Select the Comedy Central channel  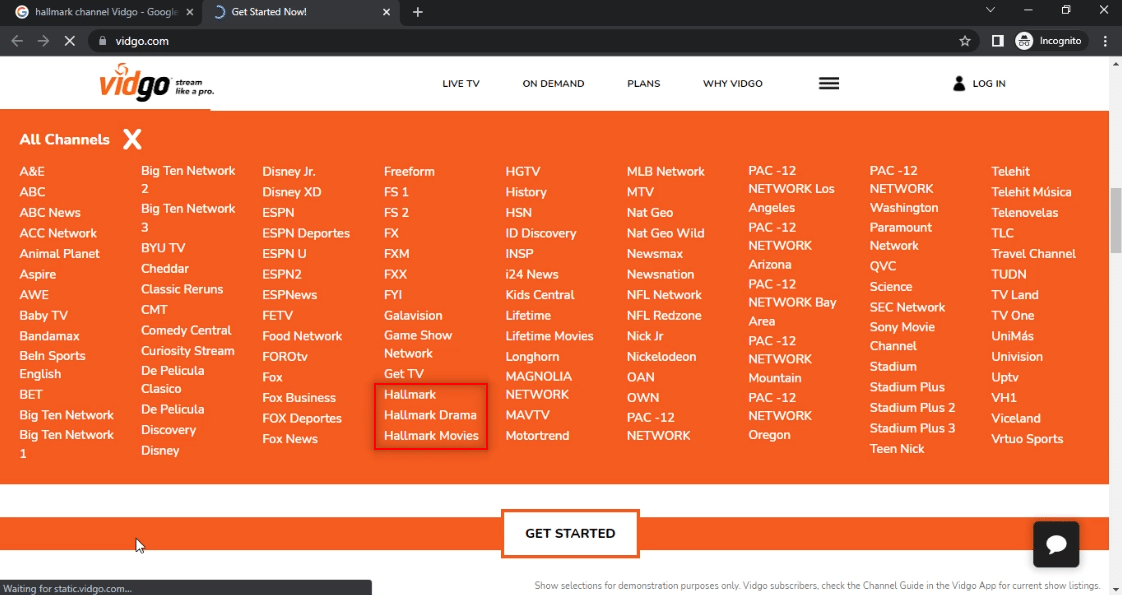coord(186,330)
